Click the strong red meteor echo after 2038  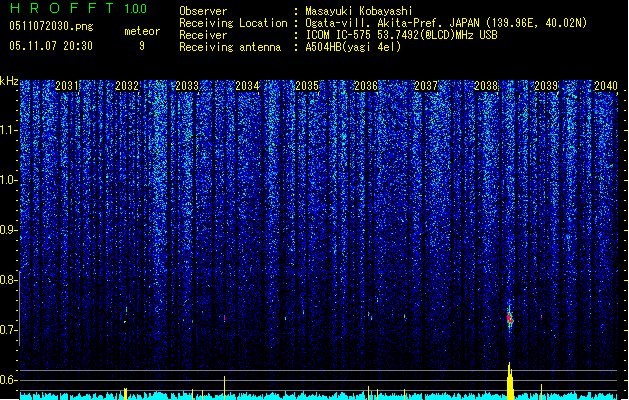(x=510, y=319)
